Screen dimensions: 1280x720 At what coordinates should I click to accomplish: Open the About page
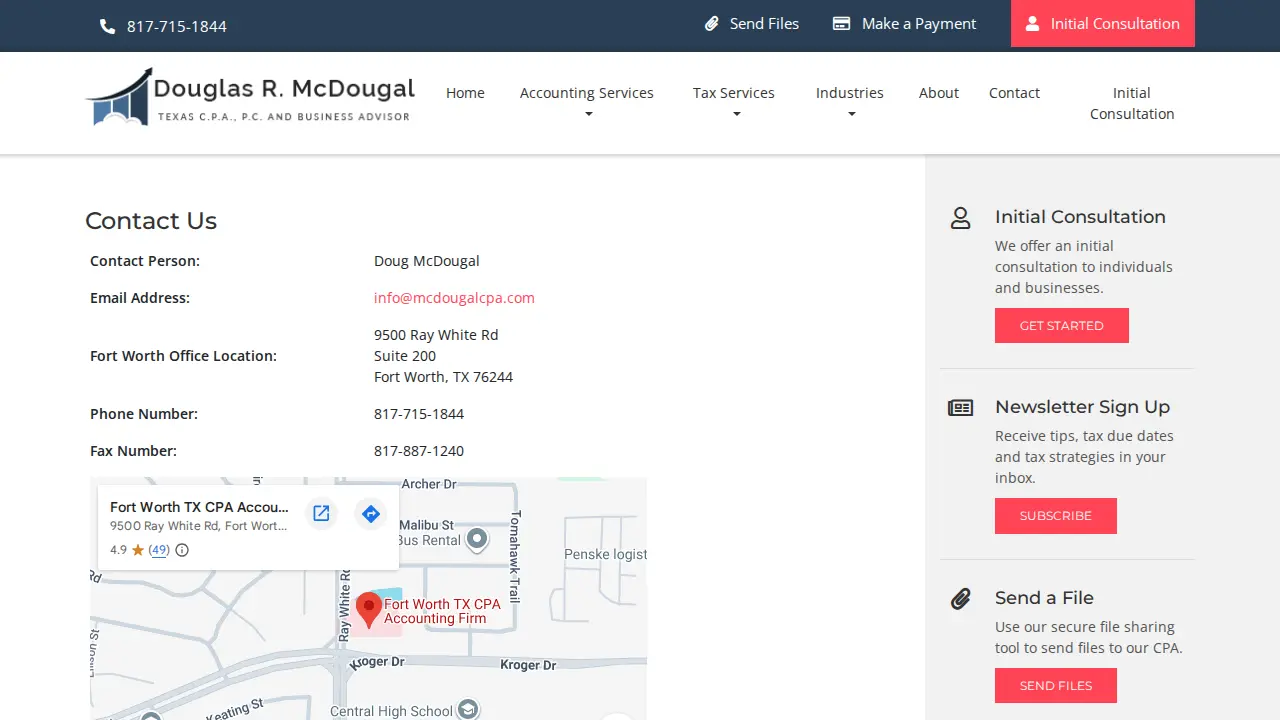pyautogui.click(x=939, y=93)
